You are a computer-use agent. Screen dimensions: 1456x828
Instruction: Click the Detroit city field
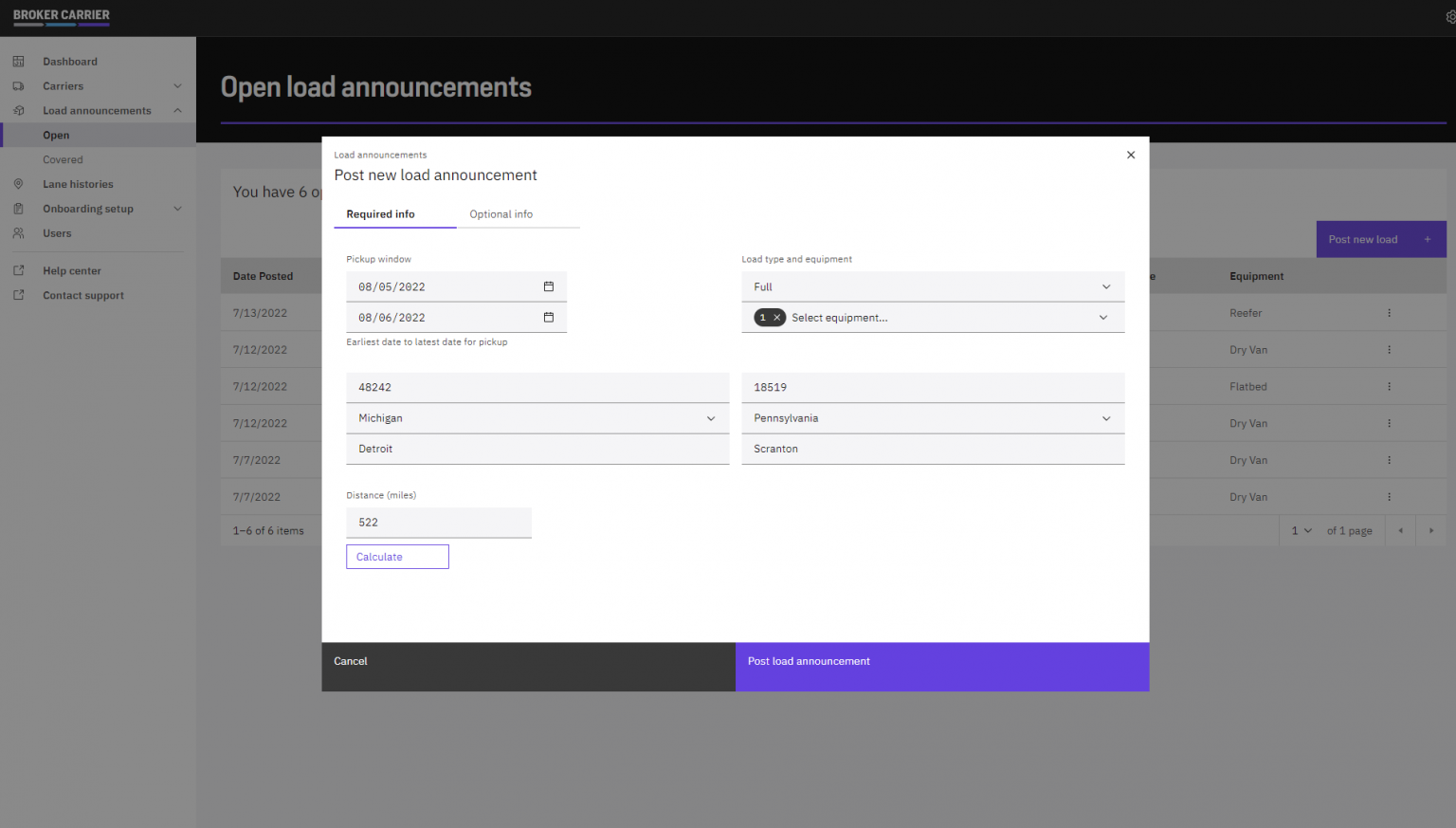point(537,449)
